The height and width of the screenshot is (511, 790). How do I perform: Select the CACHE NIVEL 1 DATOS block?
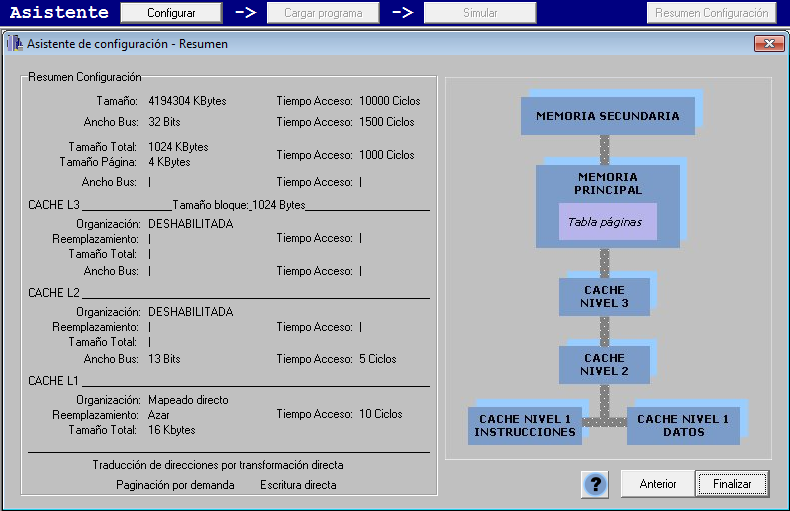683,426
